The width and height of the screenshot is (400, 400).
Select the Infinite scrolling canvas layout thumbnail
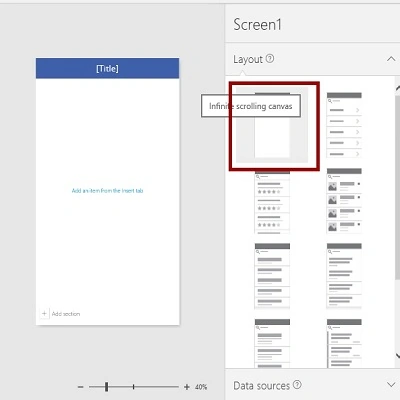click(x=272, y=125)
